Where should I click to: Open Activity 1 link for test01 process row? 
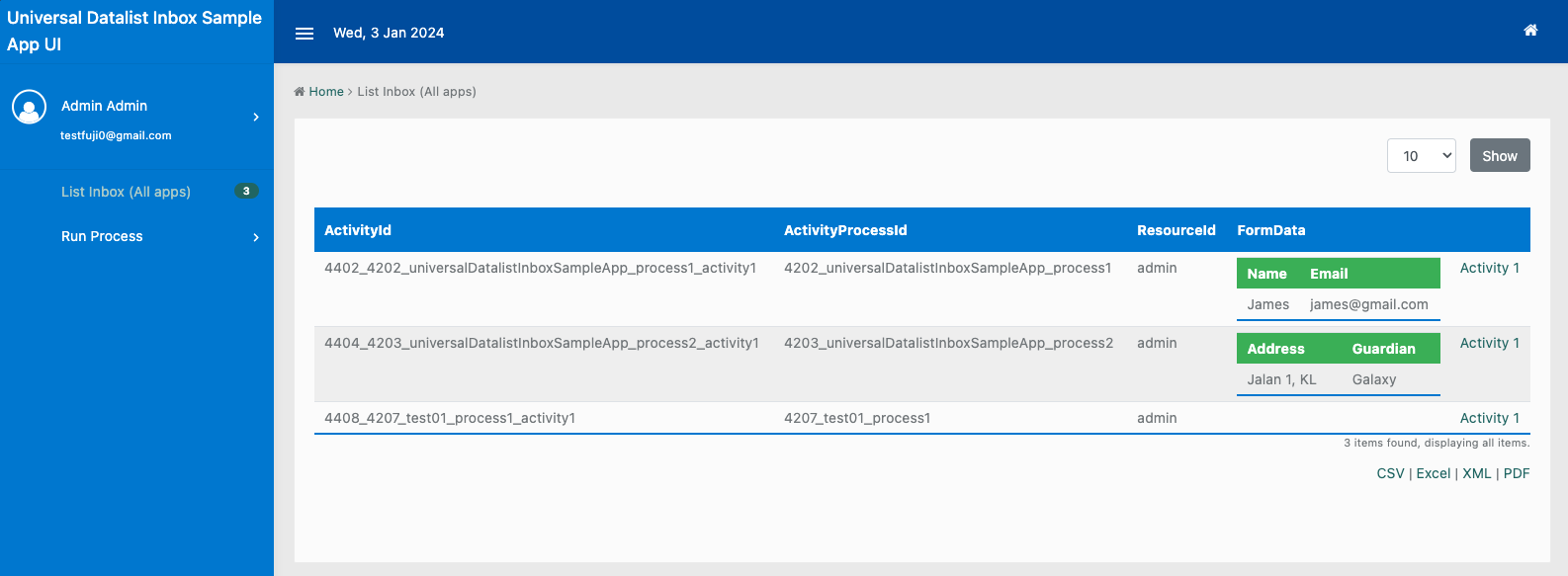1489,418
